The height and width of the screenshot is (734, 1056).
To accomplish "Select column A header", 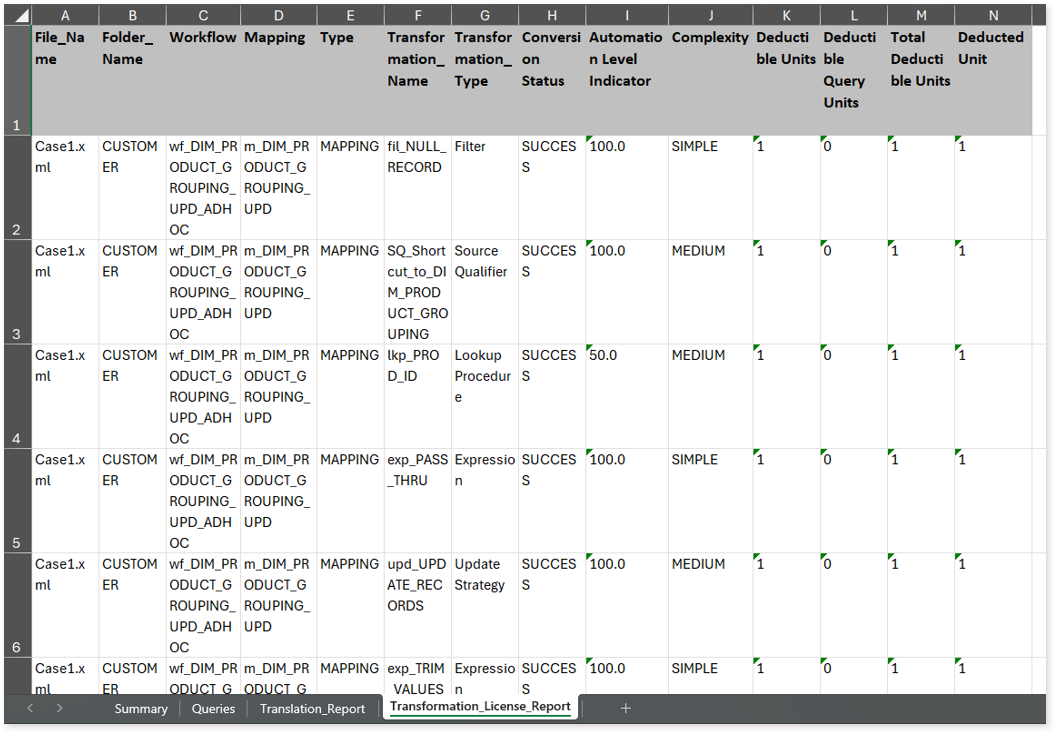I will click(x=65, y=15).
